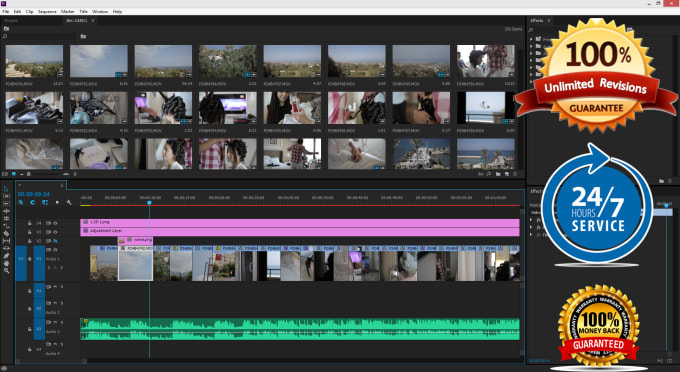Select the Track Select Forward tool
Screen dimensions: 680x372
(6, 196)
